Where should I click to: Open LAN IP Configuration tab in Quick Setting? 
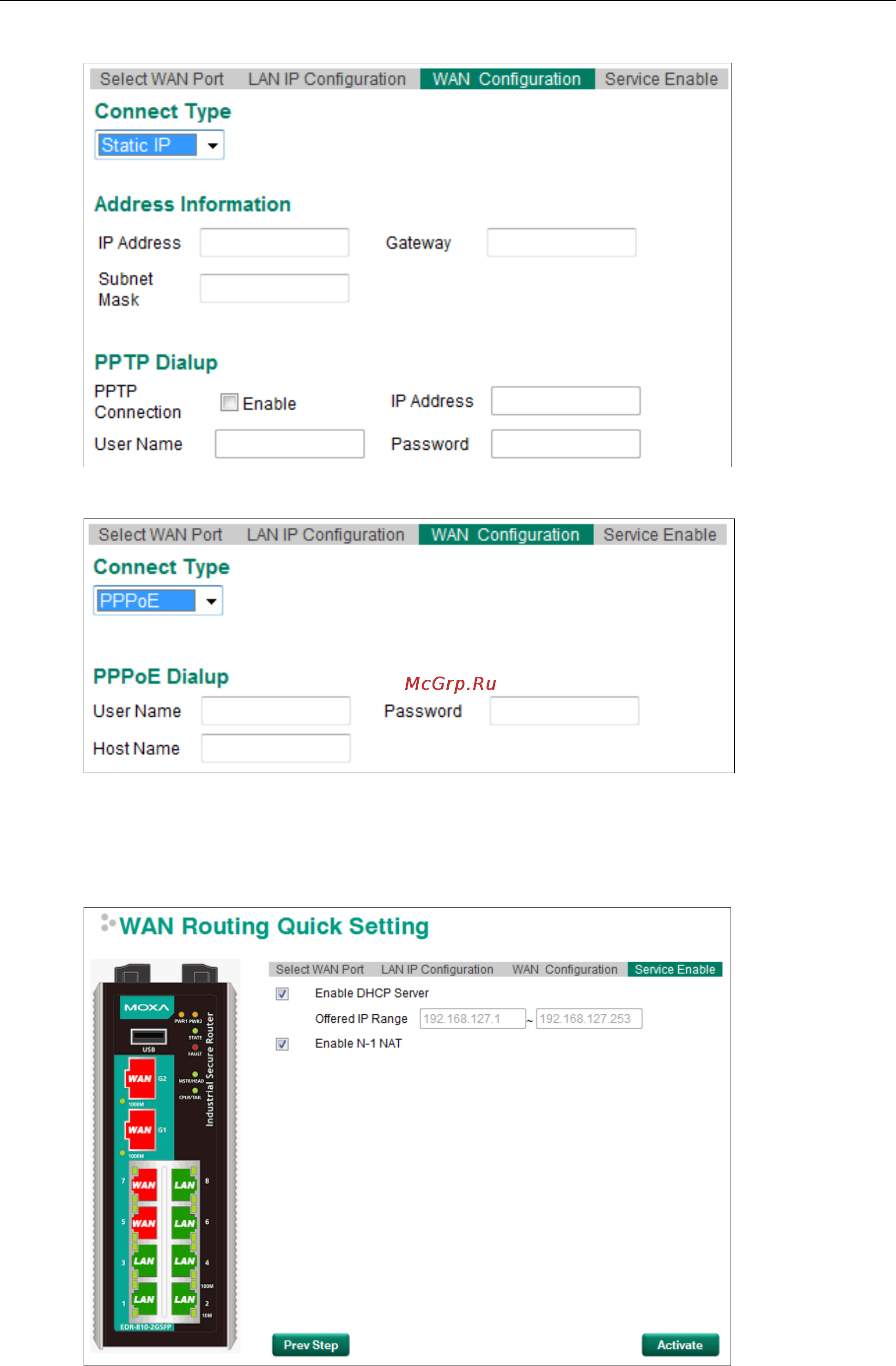click(x=438, y=970)
